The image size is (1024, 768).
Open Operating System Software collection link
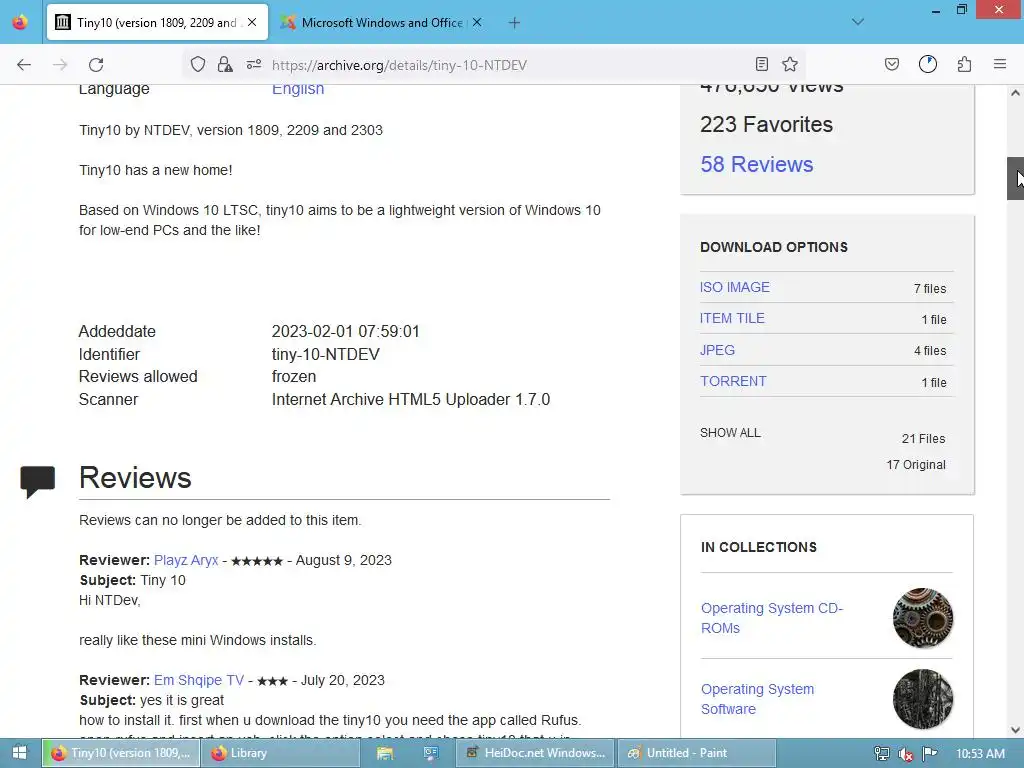pos(758,699)
